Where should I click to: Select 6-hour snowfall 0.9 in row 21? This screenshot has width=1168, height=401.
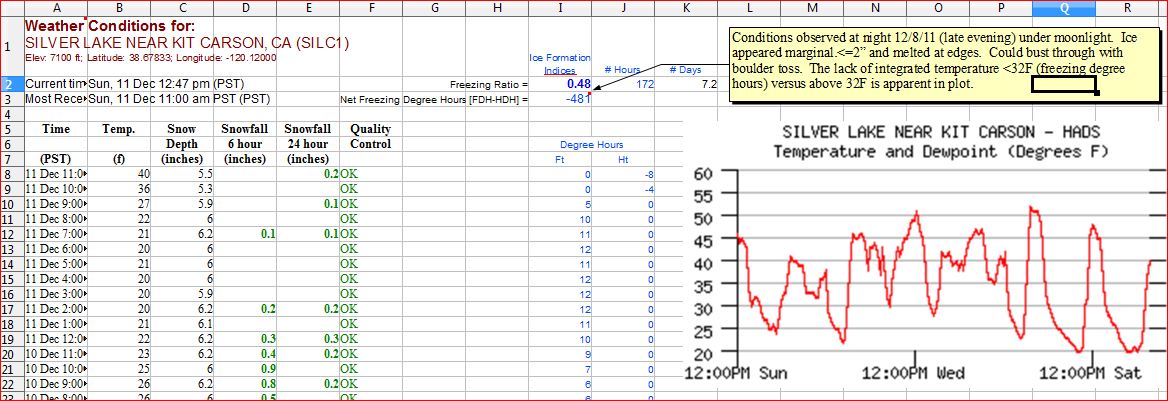point(245,368)
